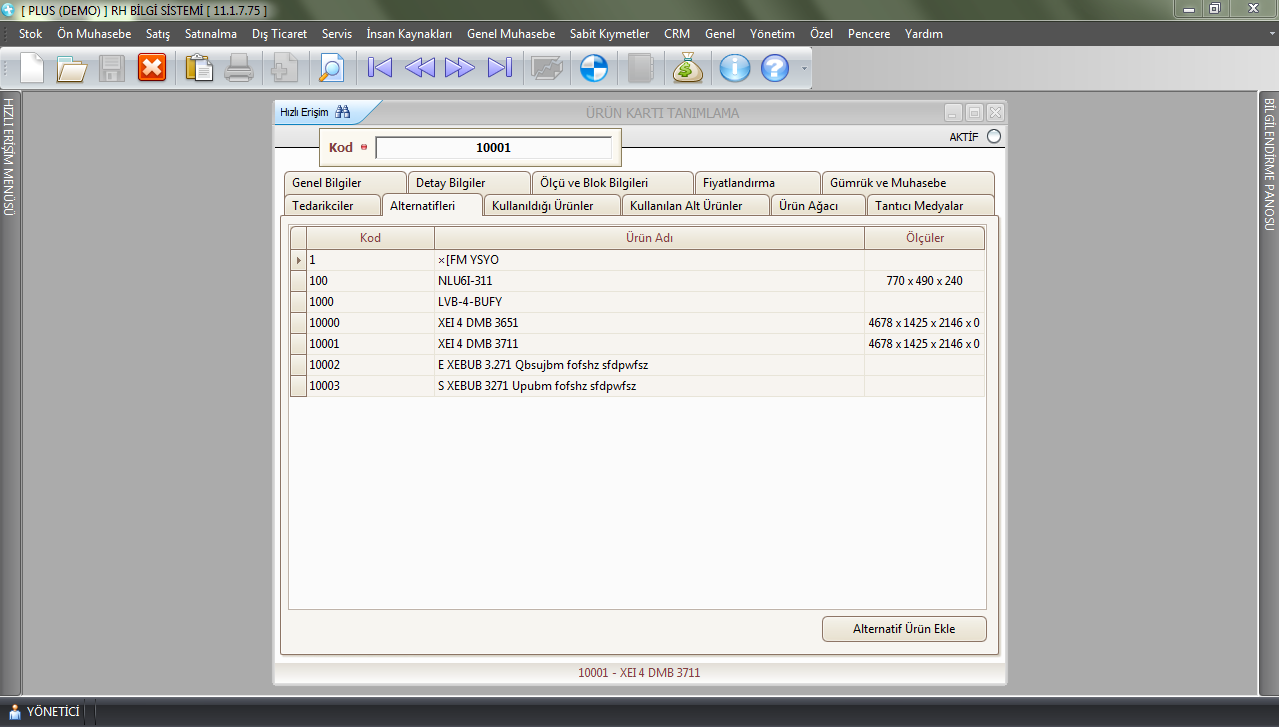Expand the BİLGİLENDİRME PANOSU side panel
The image size is (1279, 727).
pos(1269,164)
